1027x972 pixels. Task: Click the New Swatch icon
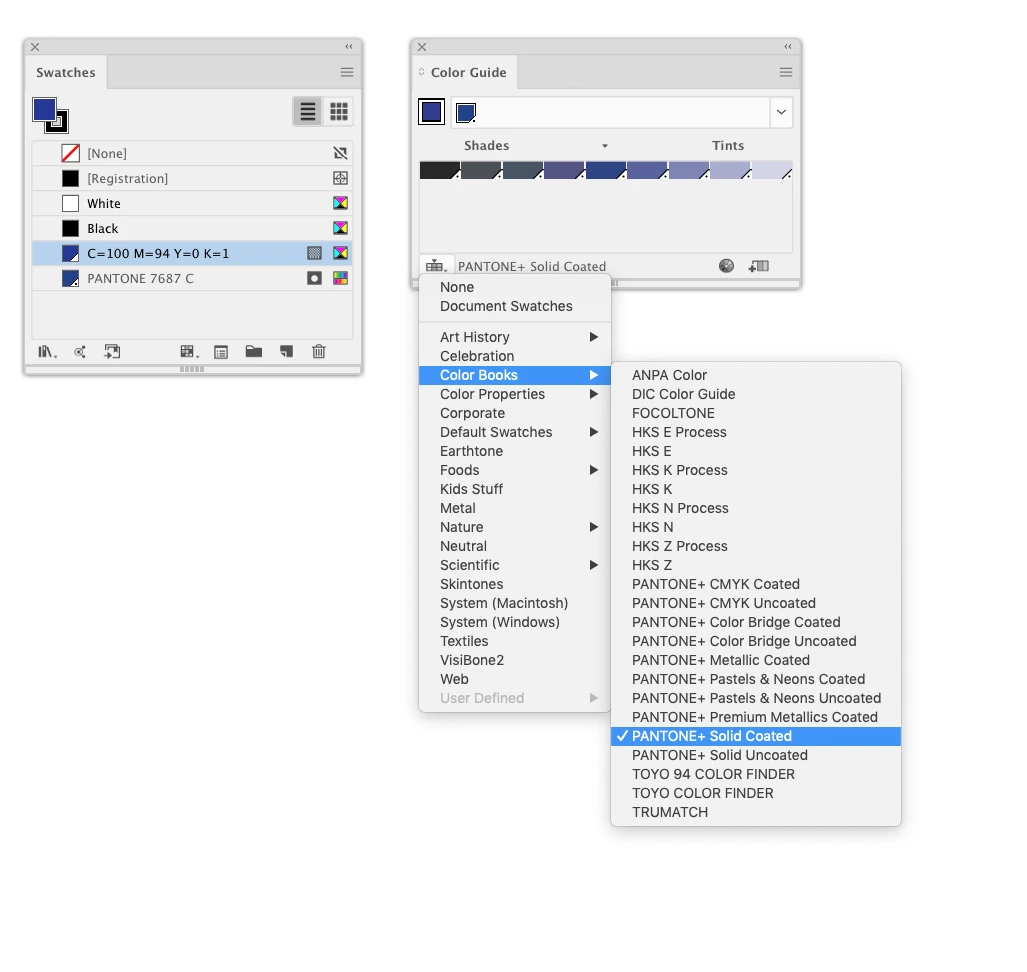pyautogui.click(x=286, y=352)
